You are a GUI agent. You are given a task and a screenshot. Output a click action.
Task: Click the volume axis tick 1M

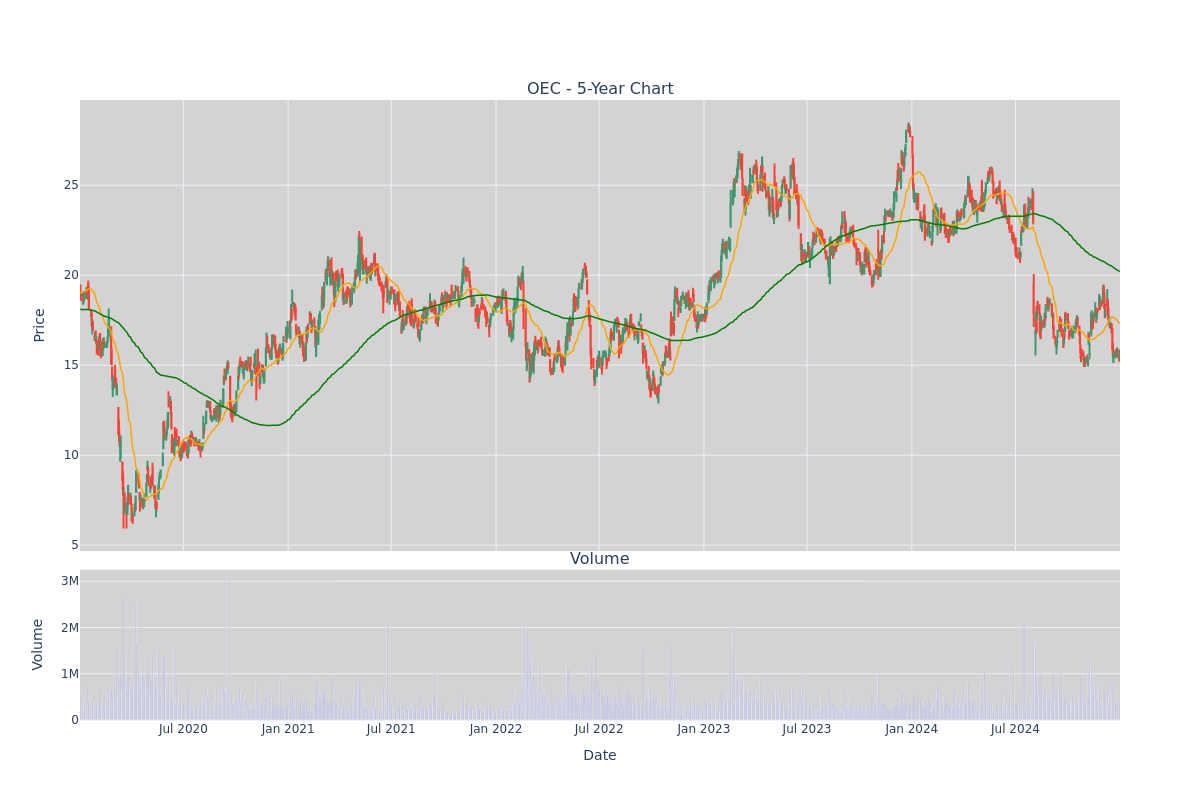coord(70,674)
